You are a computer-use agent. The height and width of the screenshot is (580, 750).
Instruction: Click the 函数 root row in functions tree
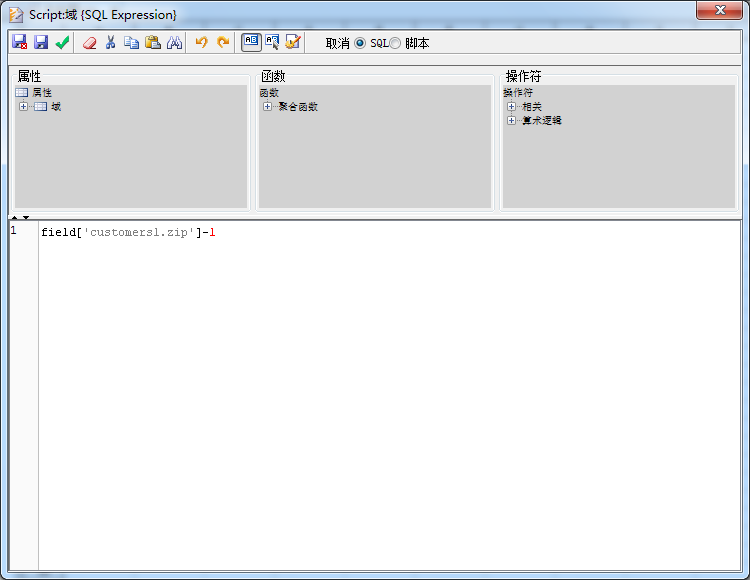[269, 92]
